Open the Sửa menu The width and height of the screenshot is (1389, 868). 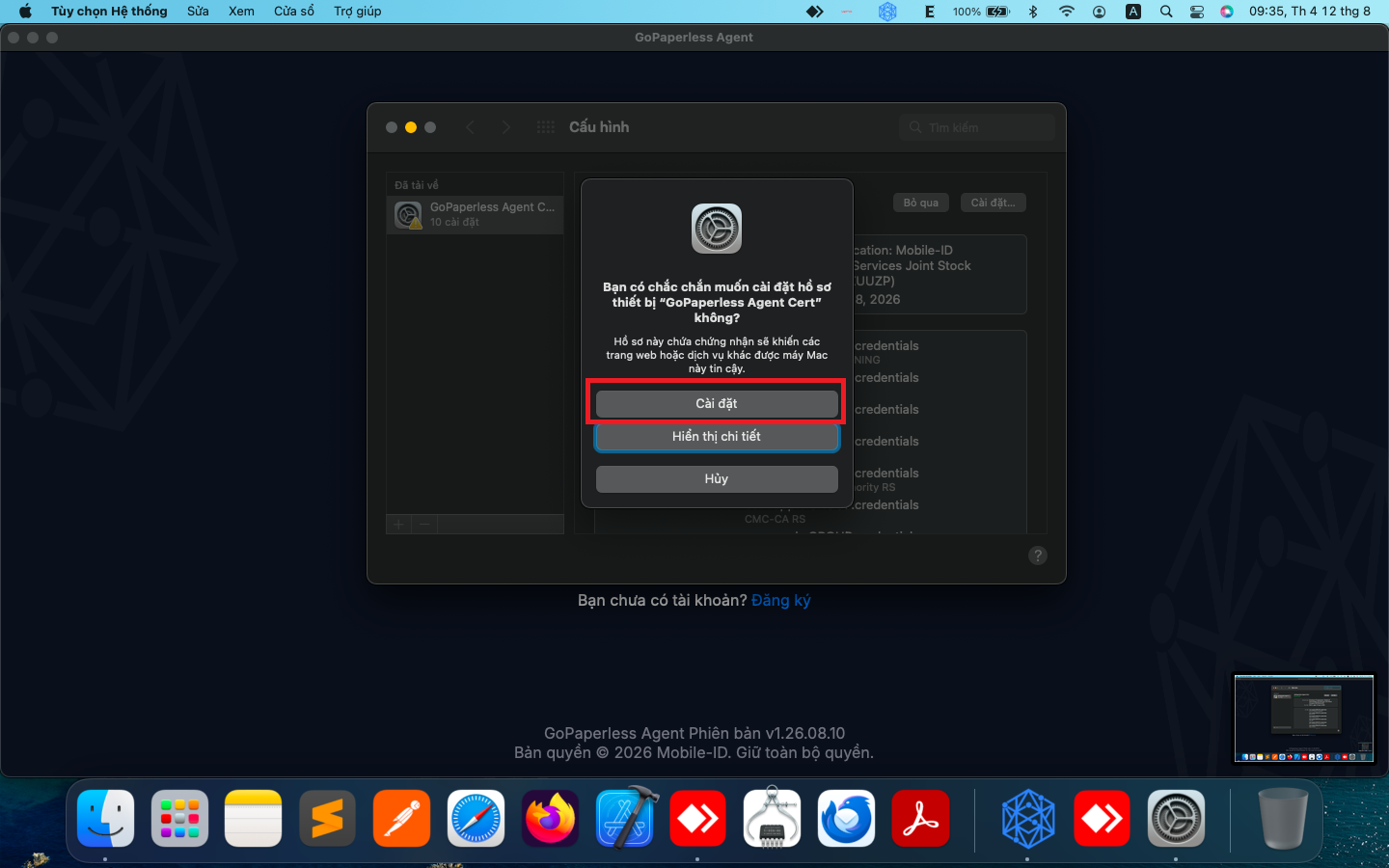[x=198, y=12]
